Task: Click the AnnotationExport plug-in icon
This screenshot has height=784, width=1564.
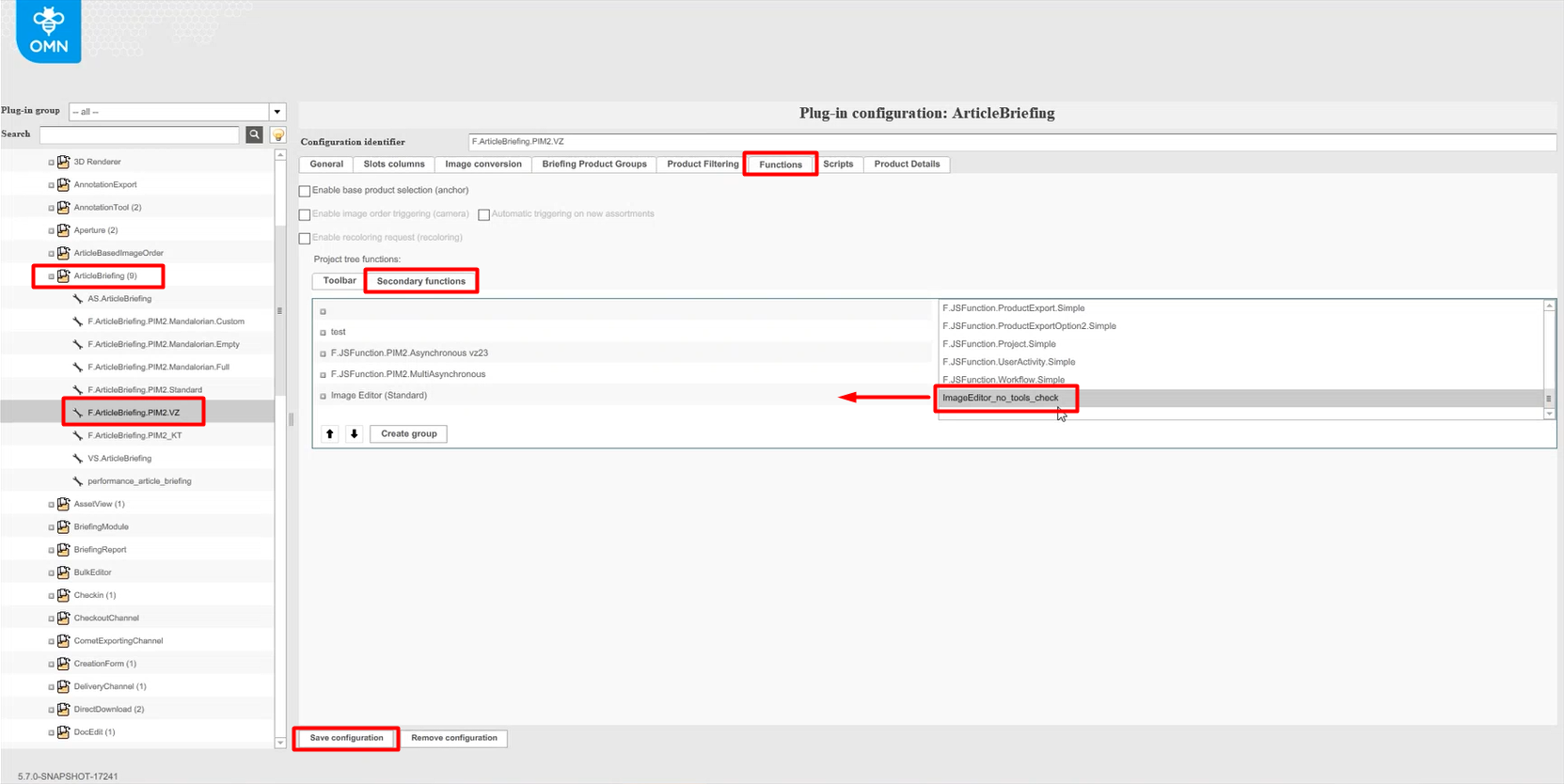Action: coord(64,184)
